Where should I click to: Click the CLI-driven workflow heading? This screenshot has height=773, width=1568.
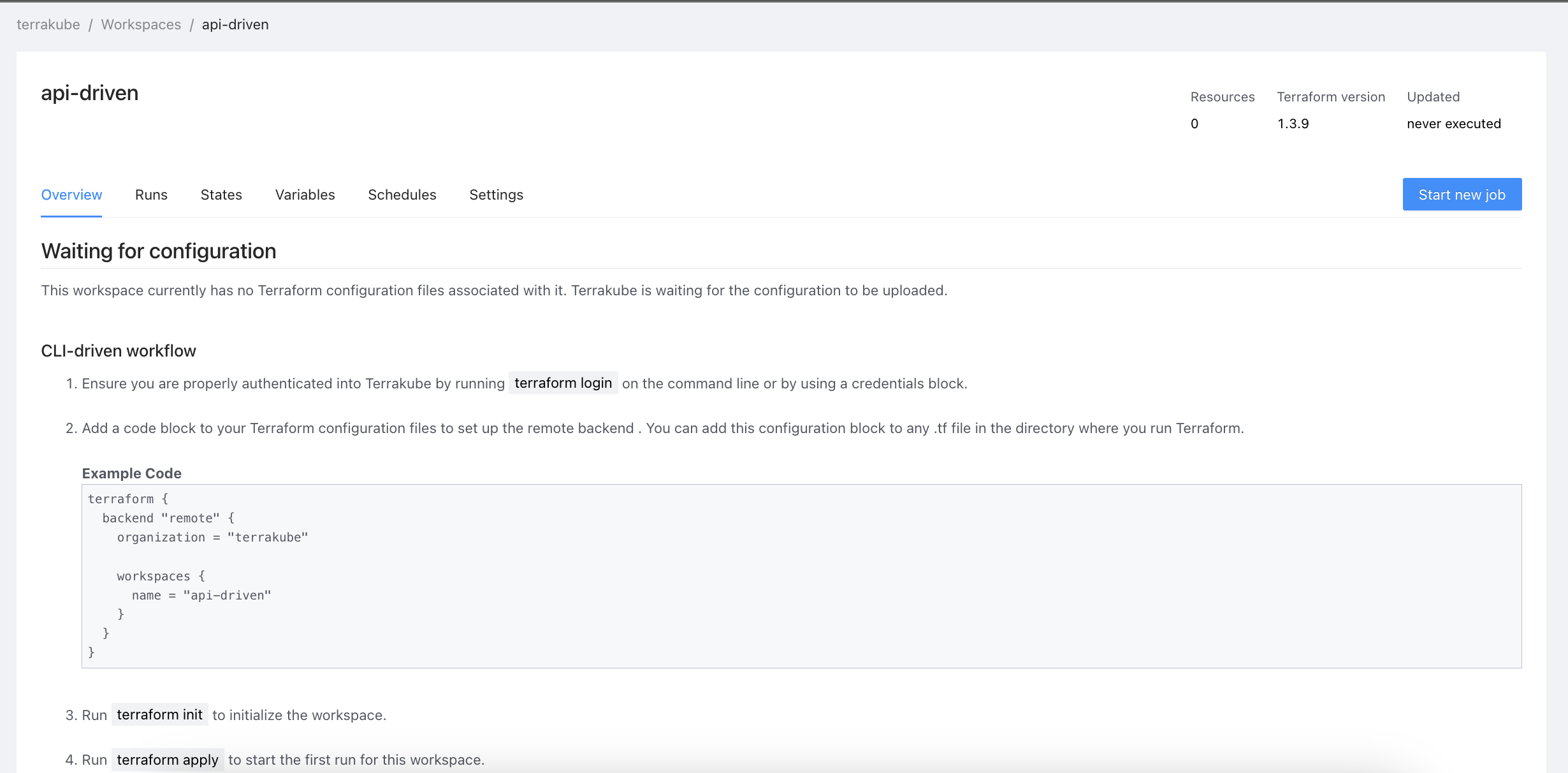(119, 351)
